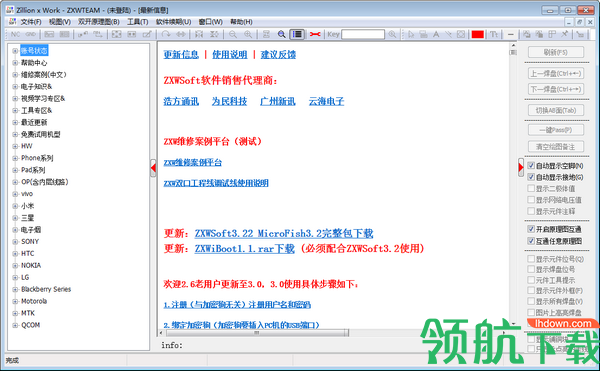Open the 建议反馈 link
This screenshot has width=600, height=371.
[x=278, y=55]
